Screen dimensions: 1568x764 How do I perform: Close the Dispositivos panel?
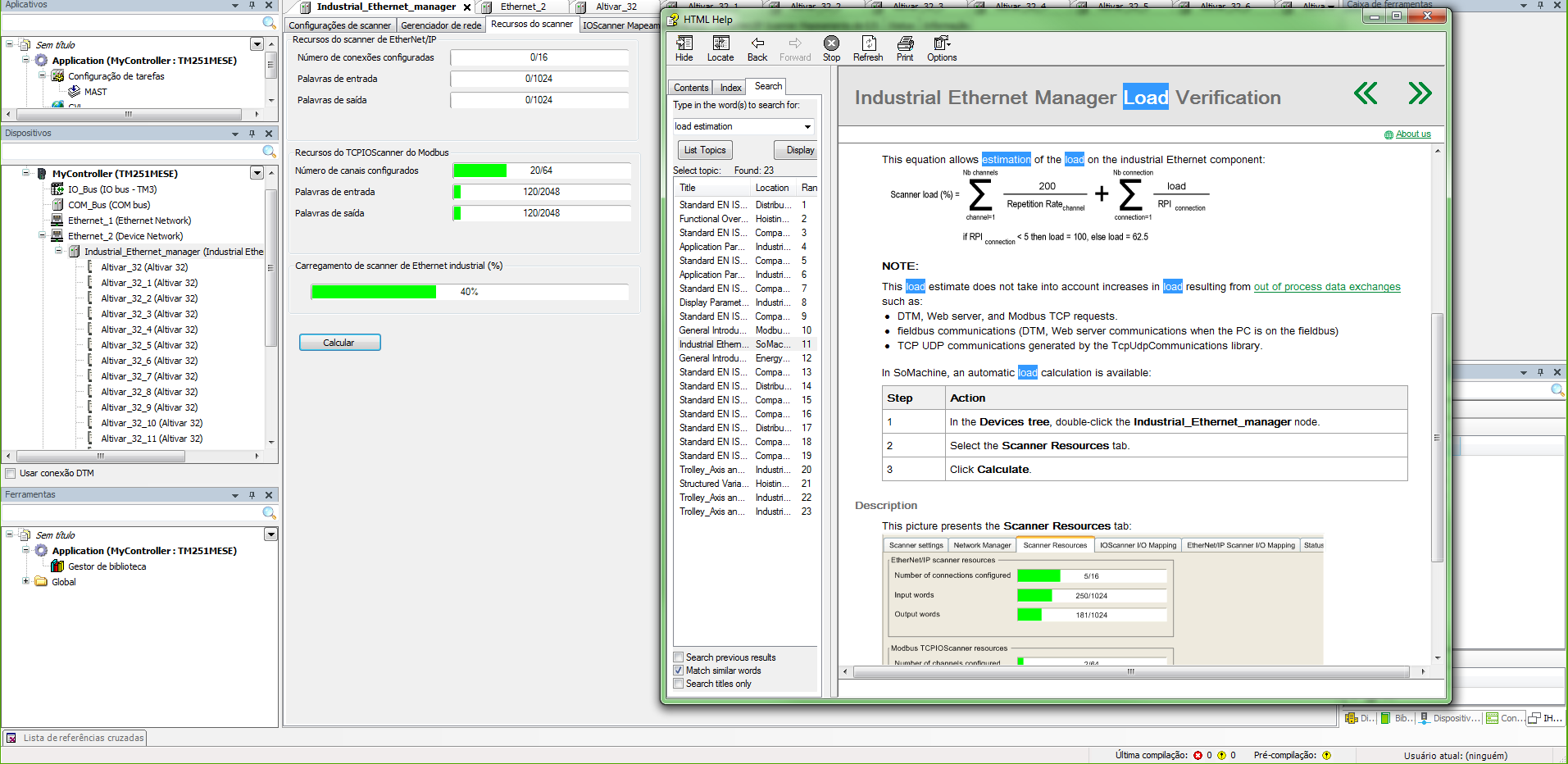pos(269,134)
